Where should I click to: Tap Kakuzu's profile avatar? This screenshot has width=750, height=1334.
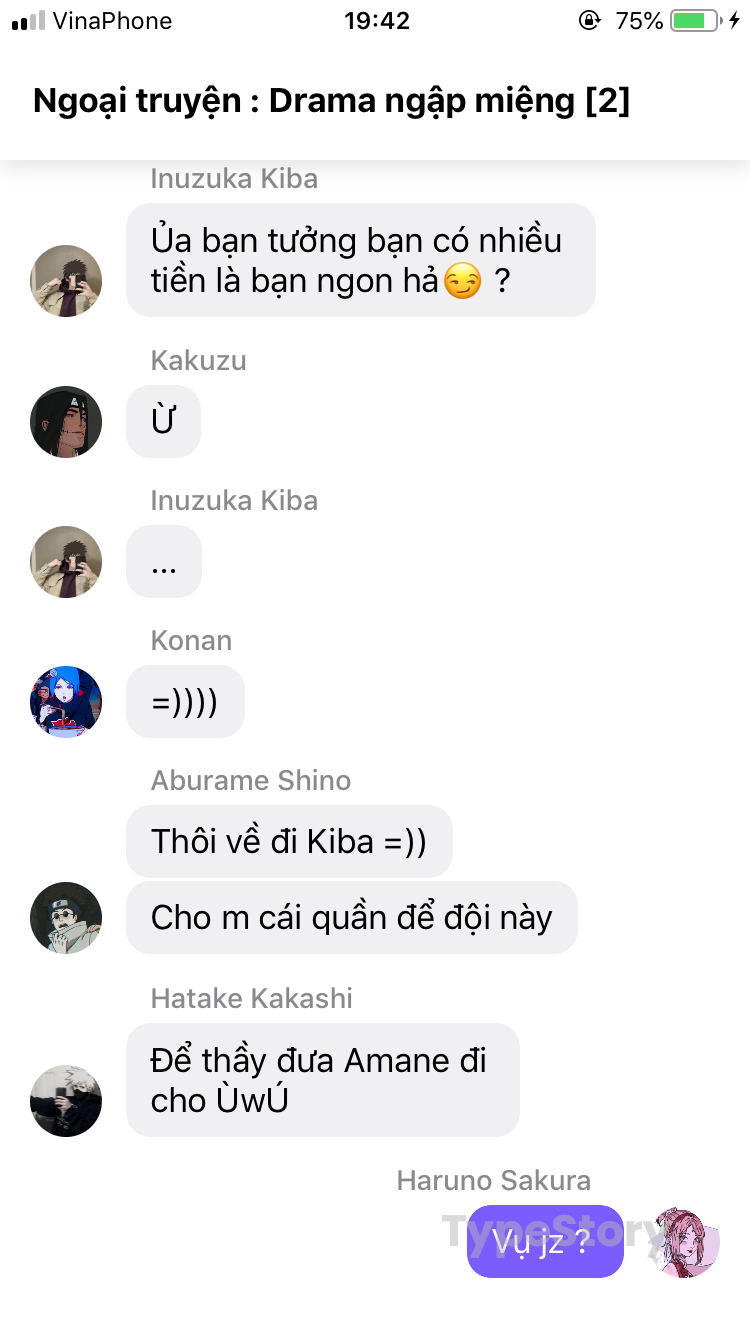[x=66, y=422]
